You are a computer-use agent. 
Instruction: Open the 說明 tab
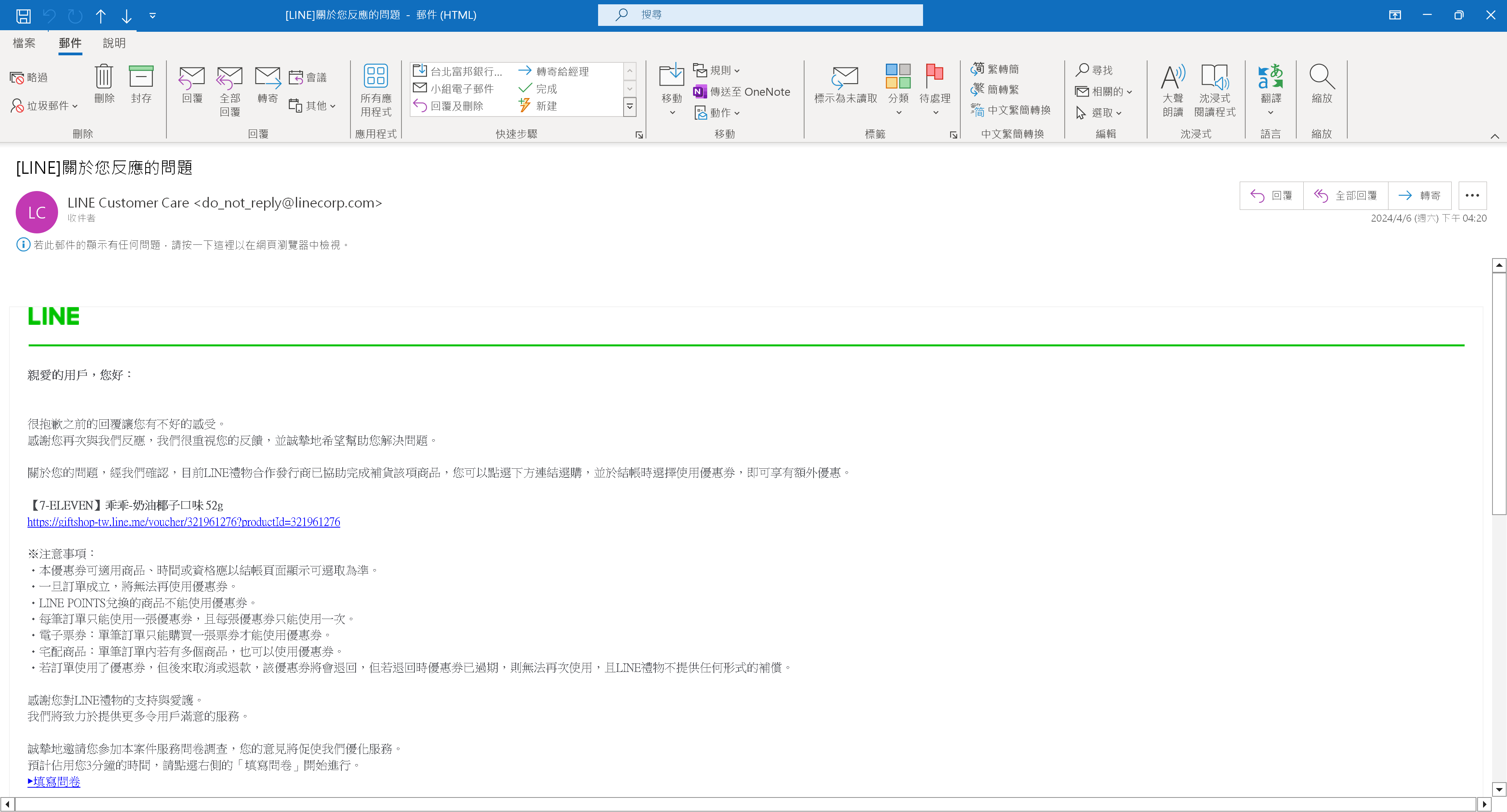114,43
